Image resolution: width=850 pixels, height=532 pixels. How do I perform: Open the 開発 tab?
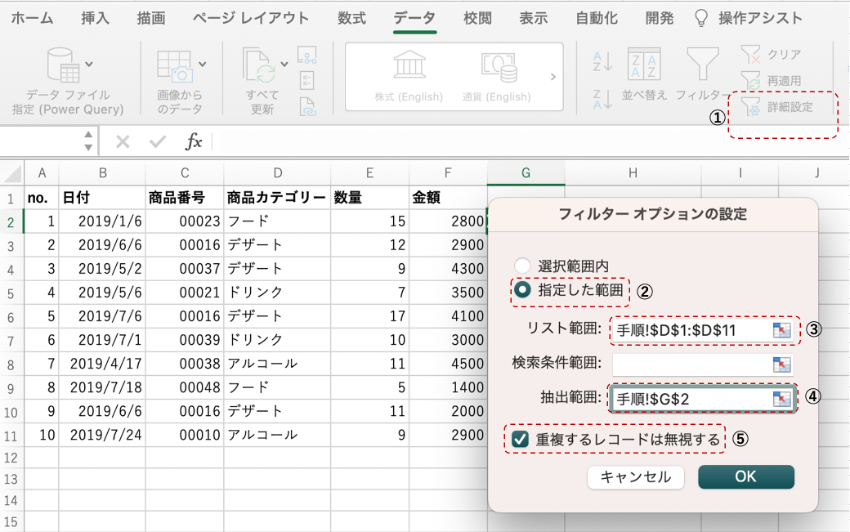coord(659,18)
